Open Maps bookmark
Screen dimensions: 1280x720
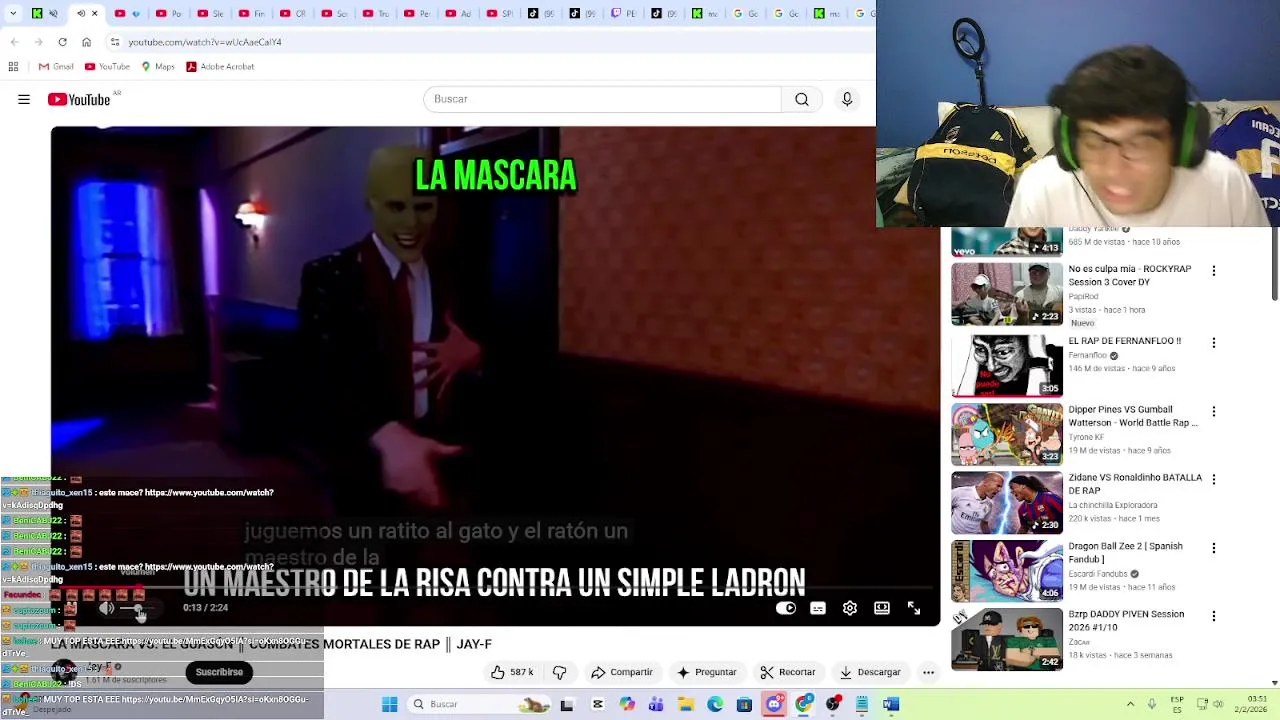point(158,67)
